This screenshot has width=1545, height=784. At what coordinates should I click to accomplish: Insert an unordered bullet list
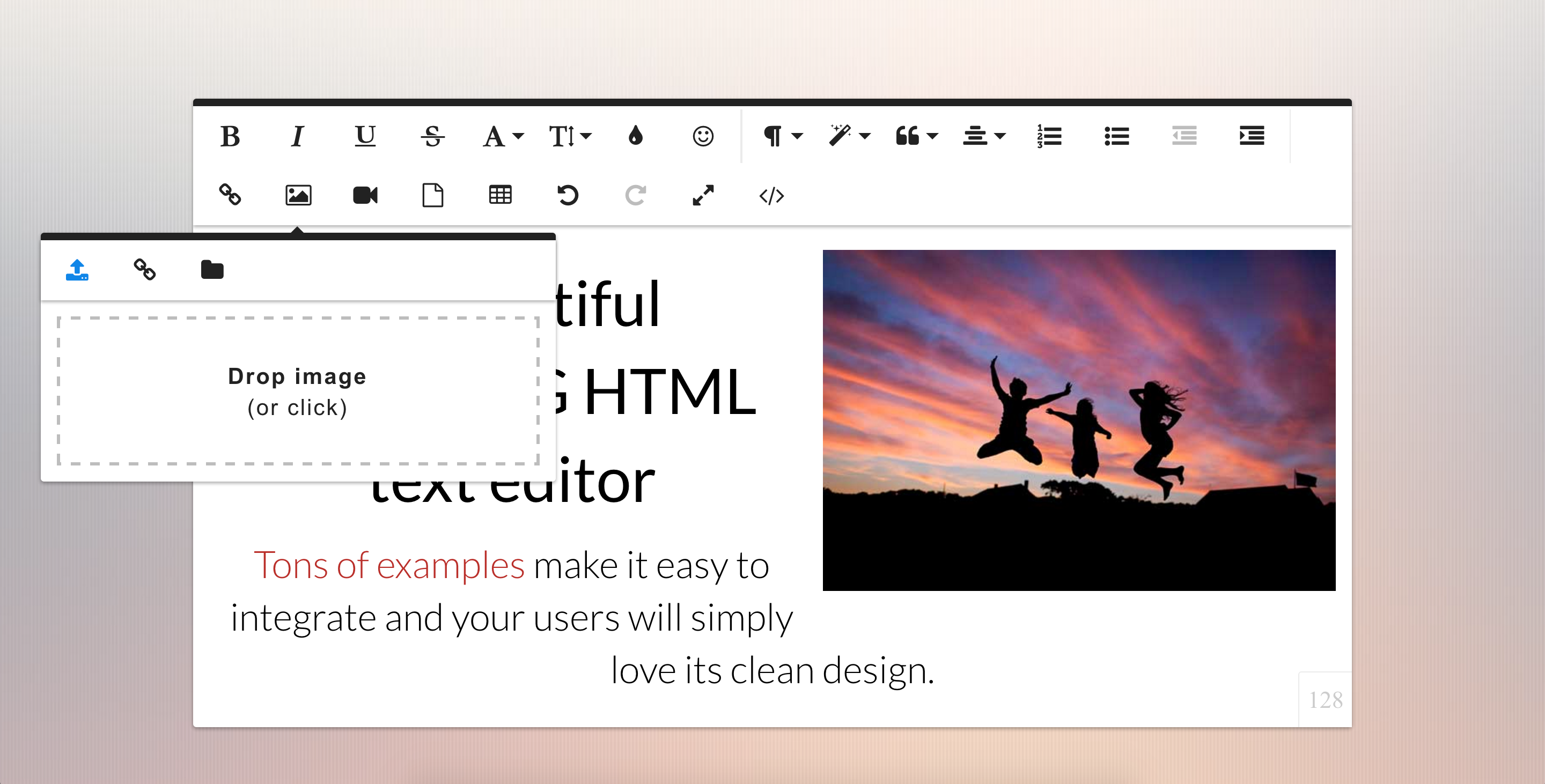[1116, 136]
